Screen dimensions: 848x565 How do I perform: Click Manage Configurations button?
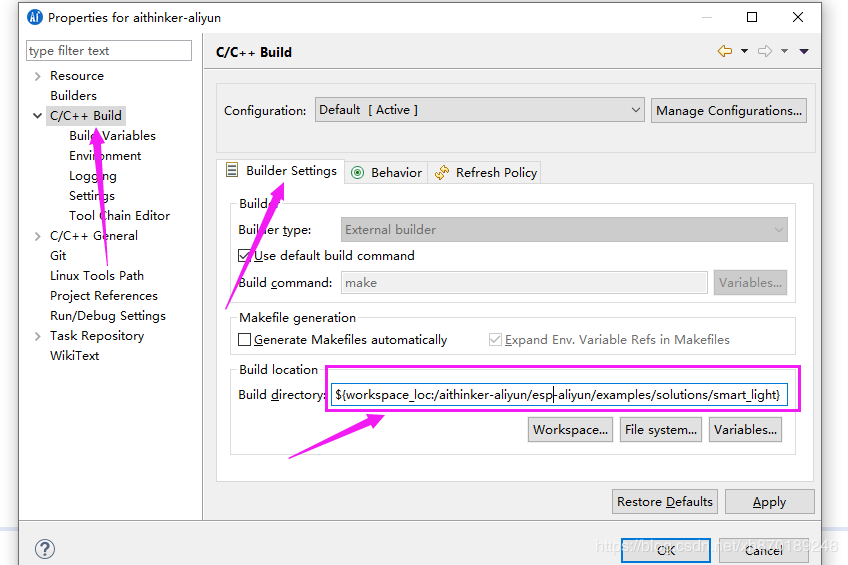(x=729, y=111)
